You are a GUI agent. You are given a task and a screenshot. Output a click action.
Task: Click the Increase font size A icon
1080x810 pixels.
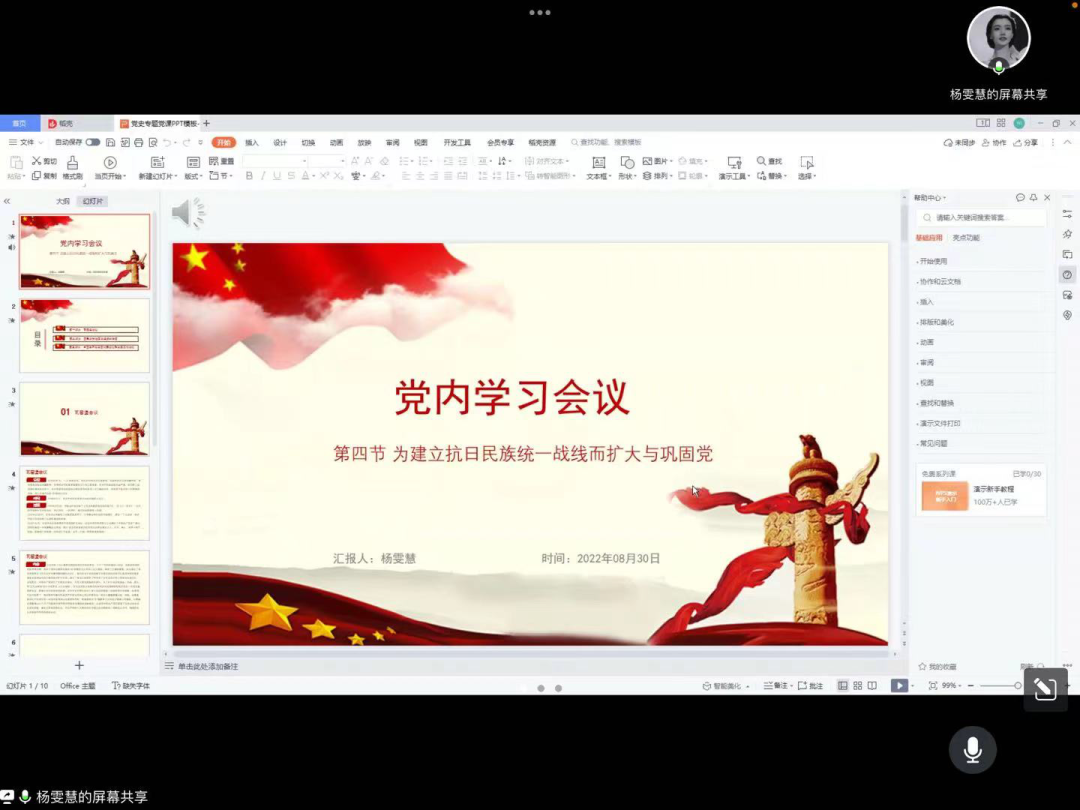tap(355, 160)
